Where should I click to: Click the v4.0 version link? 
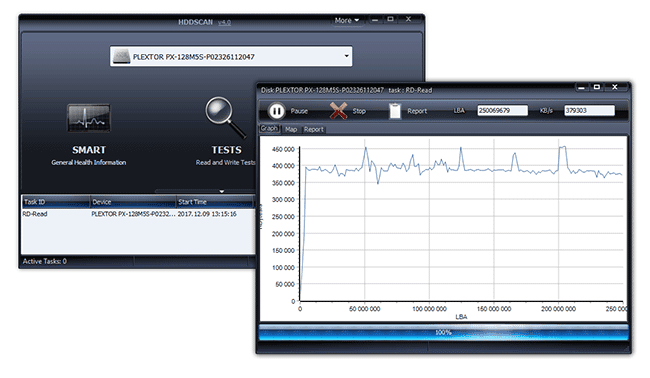(224, 22)
